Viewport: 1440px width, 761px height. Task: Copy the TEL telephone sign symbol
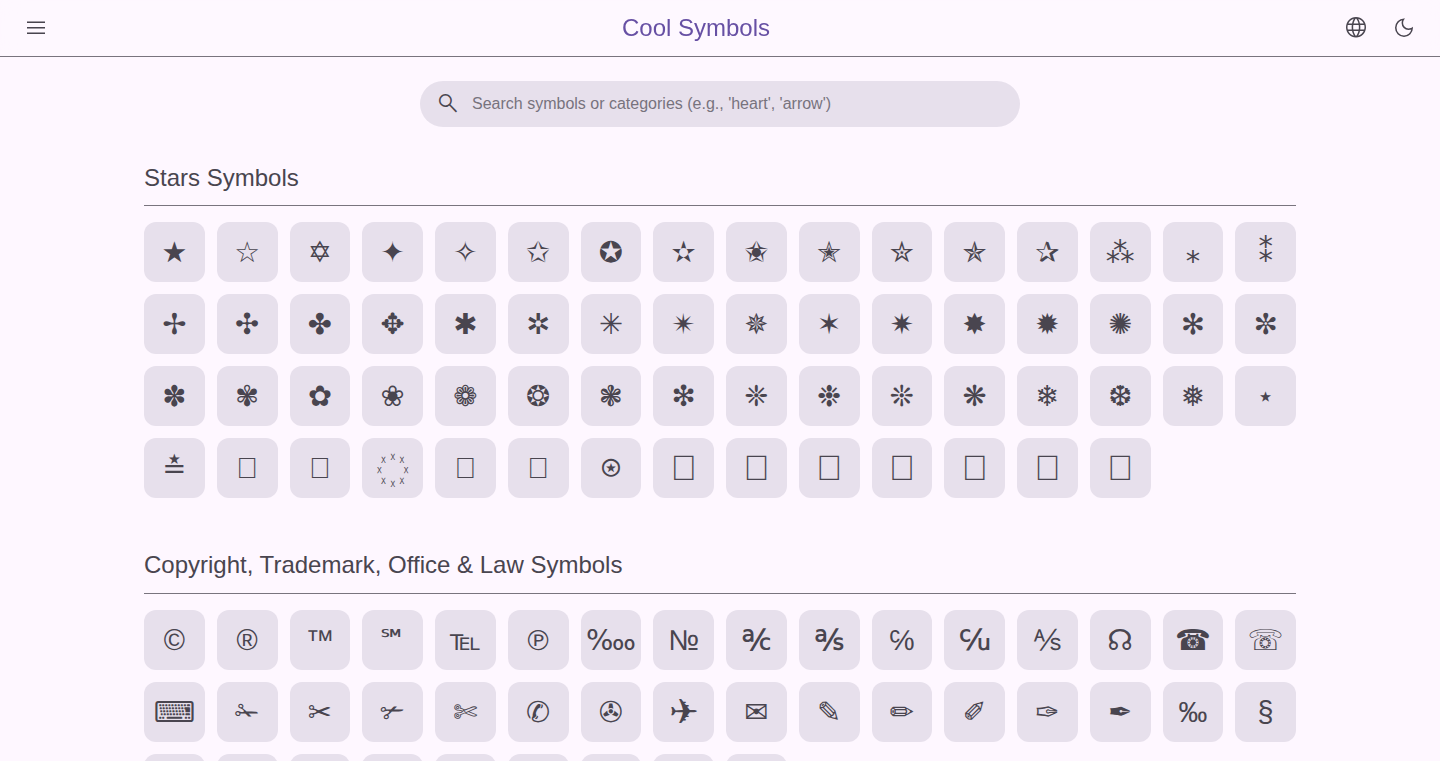[x=465, y=640]
